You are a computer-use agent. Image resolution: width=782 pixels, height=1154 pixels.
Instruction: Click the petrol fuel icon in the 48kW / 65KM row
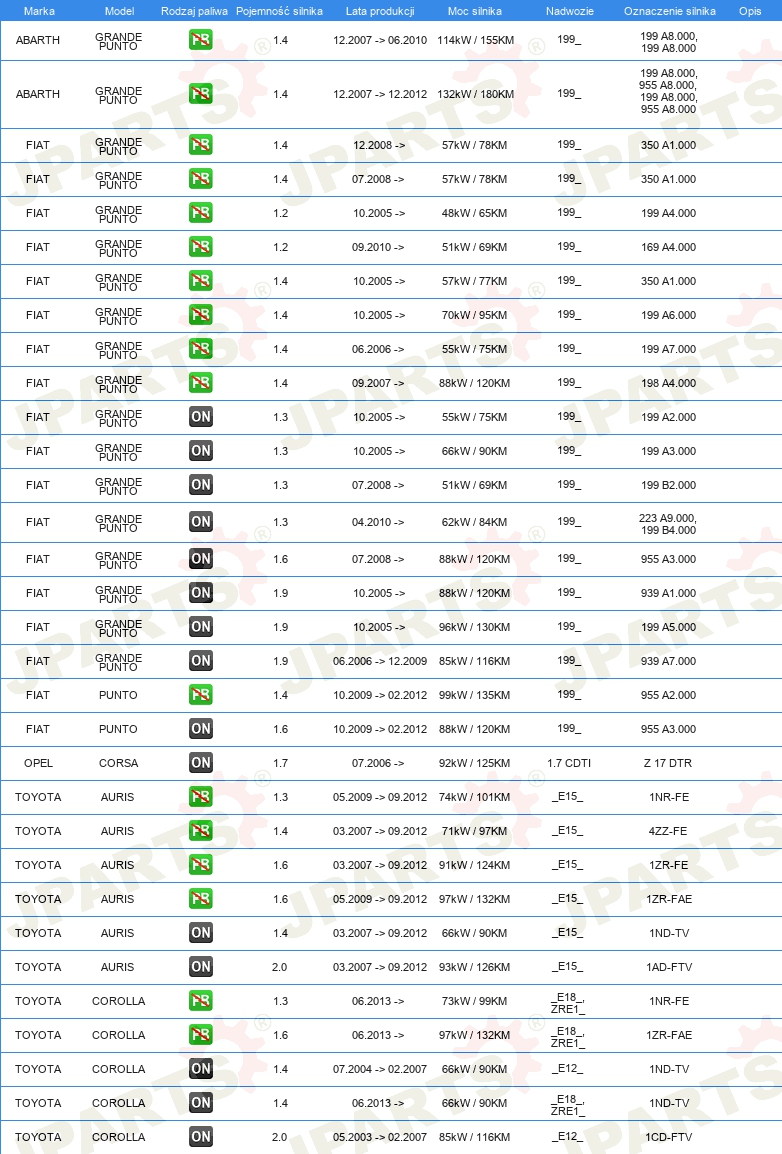click(201, 213)
